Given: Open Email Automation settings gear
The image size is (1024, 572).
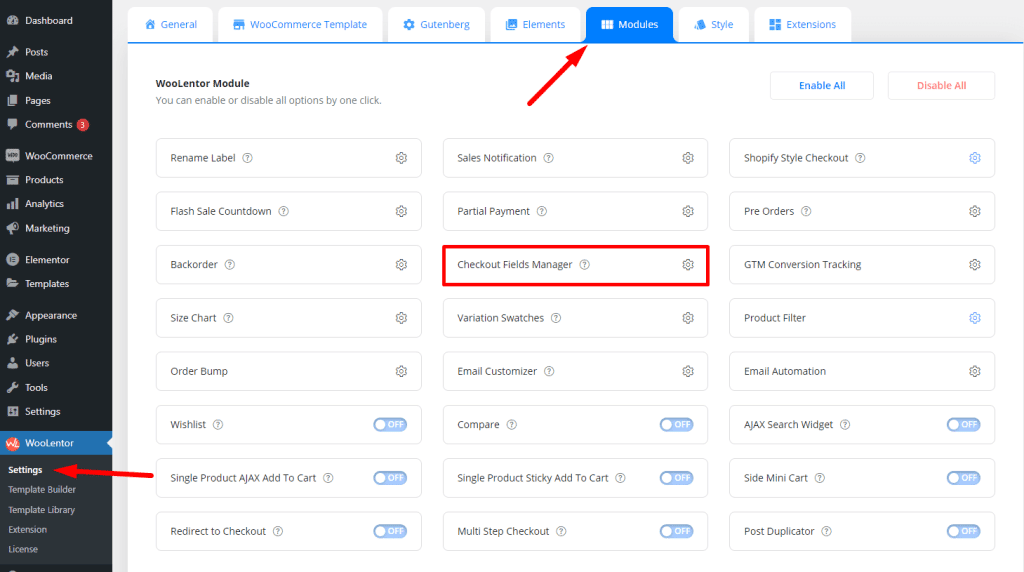Looking at the screenshot, I should coord(974,372).
